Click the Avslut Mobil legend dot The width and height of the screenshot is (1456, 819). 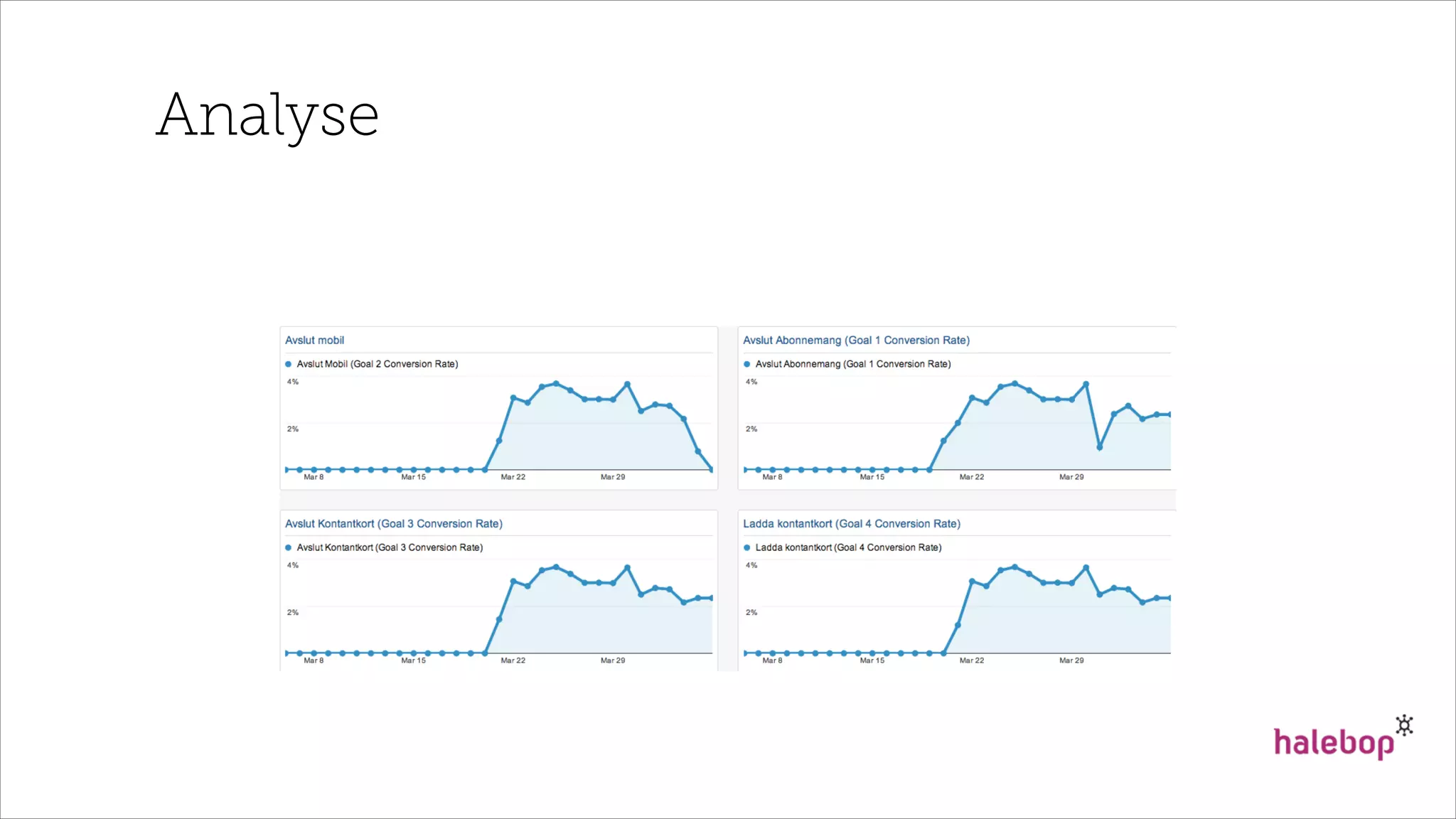point(289,364)
